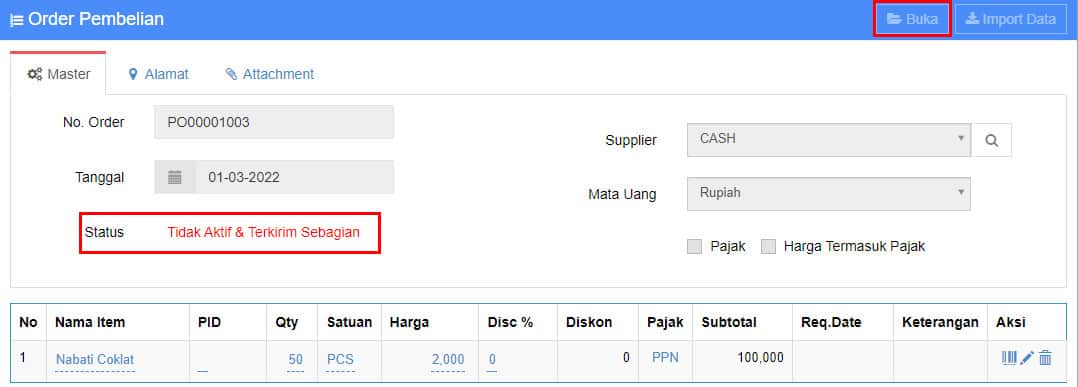Image resolution: width=1078 pixels, height=387 pixels.
Task: Tick the Pajak checkbox
Action: (x=694, y=246)
